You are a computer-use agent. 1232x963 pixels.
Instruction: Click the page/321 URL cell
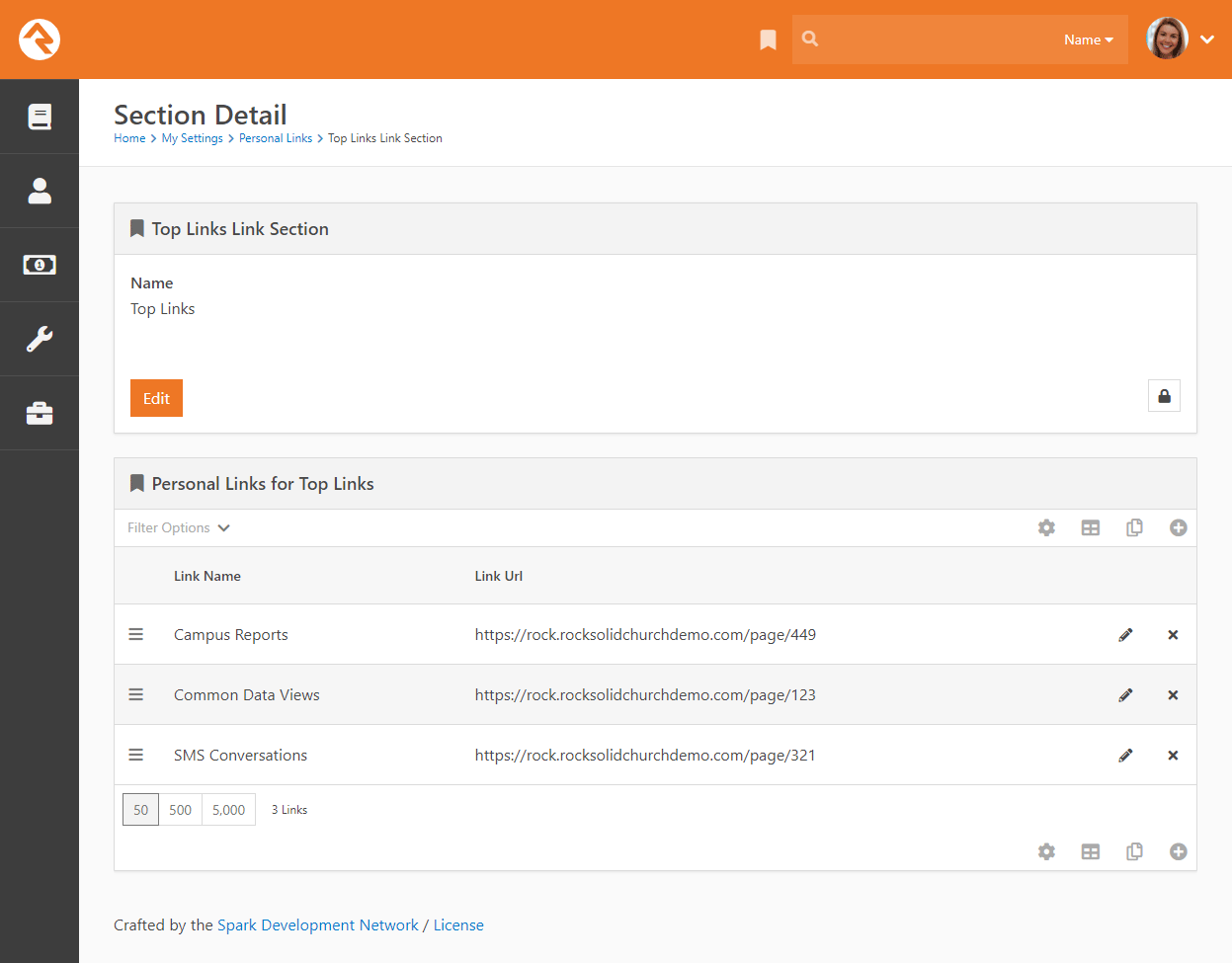point(645,756)
